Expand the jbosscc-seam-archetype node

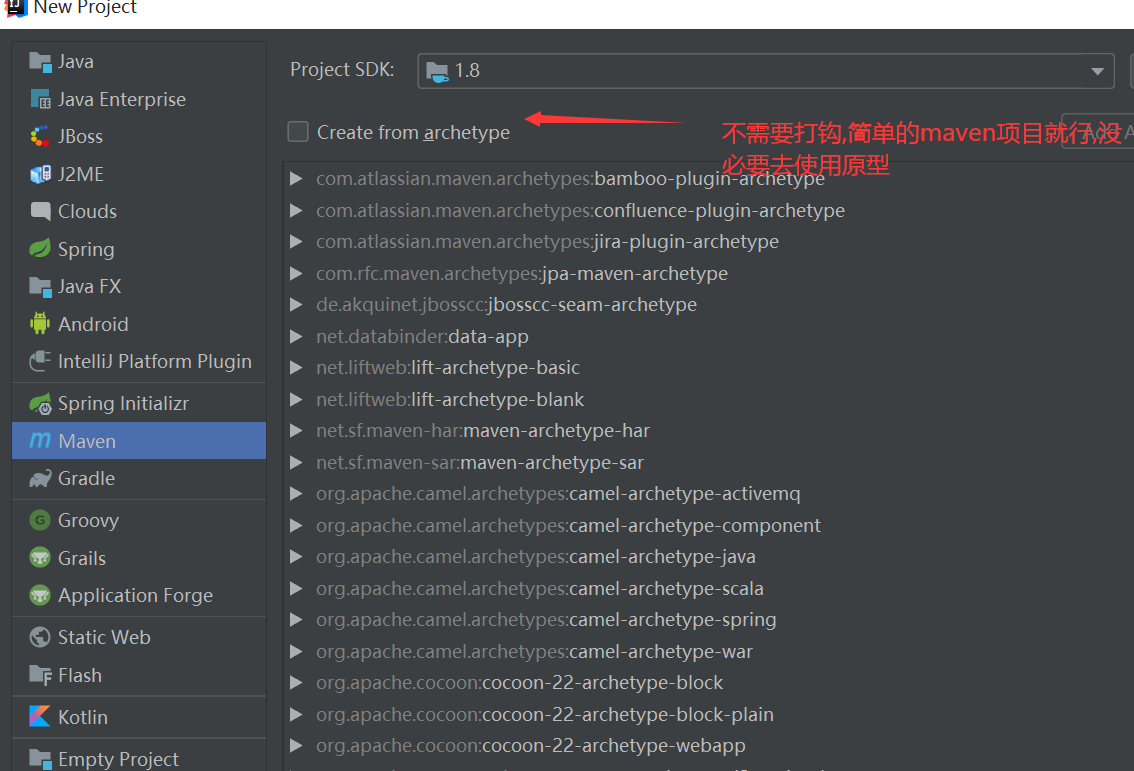click(x=296, y=304)
